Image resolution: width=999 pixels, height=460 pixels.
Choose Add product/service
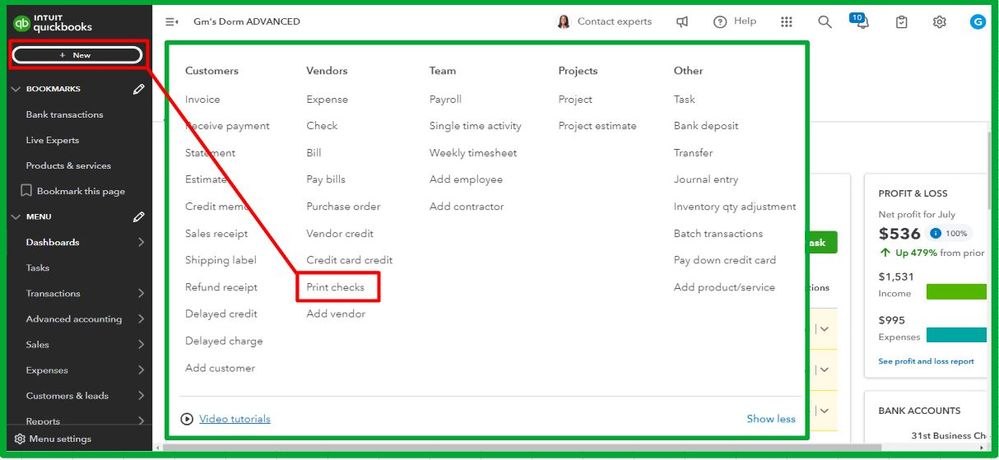pyautogui.click(x=724, y=287)
